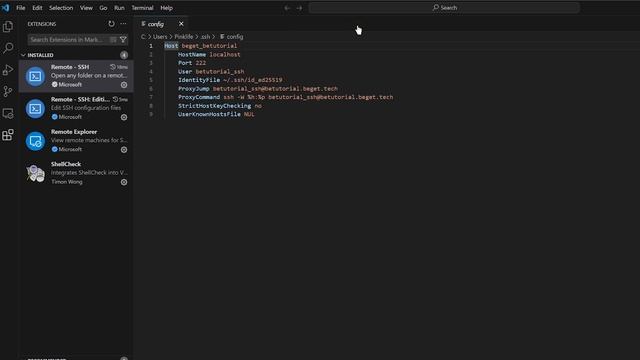This screenshot has height=360, width=640.
Task: Click the title bar Search box
Action: tap(444, 8)
